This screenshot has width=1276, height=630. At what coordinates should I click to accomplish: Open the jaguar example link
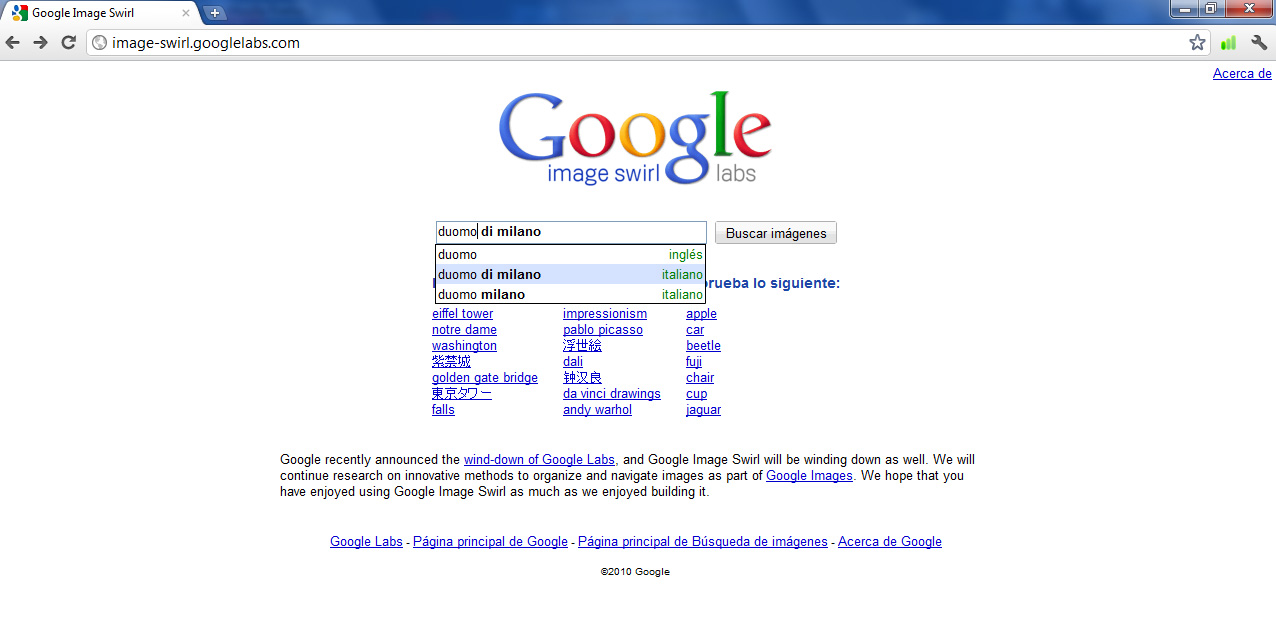[703, 410]
